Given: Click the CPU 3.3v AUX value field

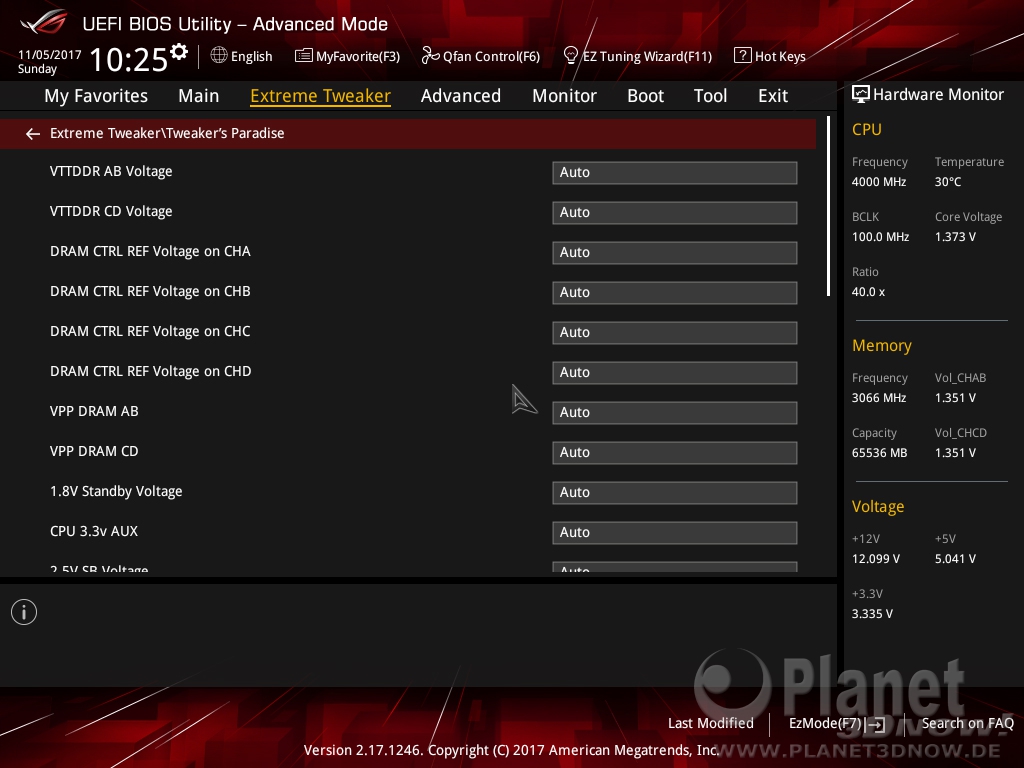Looking at the screenshot, I should [675, 532].
